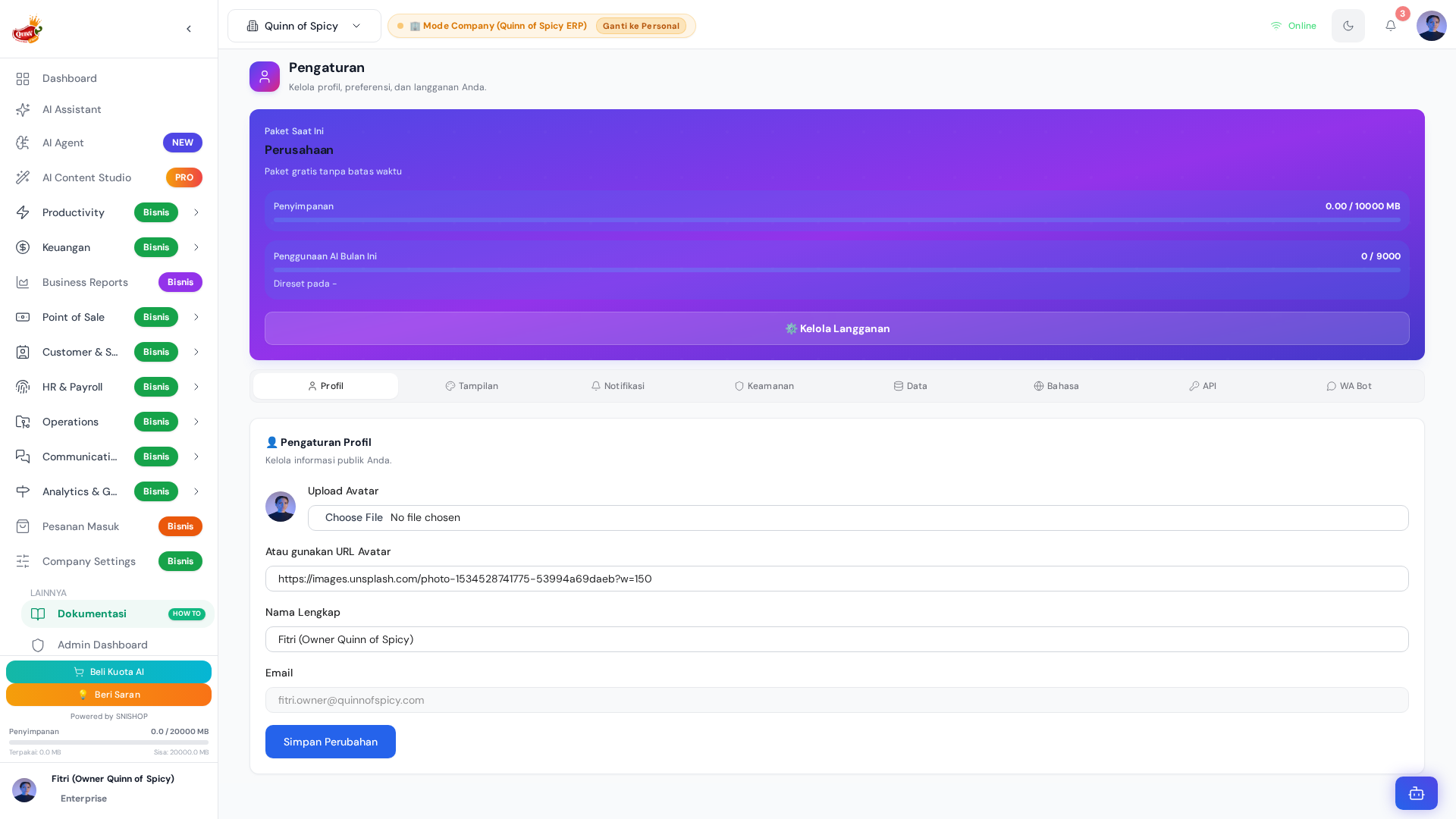Open the chatbot floating button
Screen dimensions: 1456x819
click(1416, 793)
